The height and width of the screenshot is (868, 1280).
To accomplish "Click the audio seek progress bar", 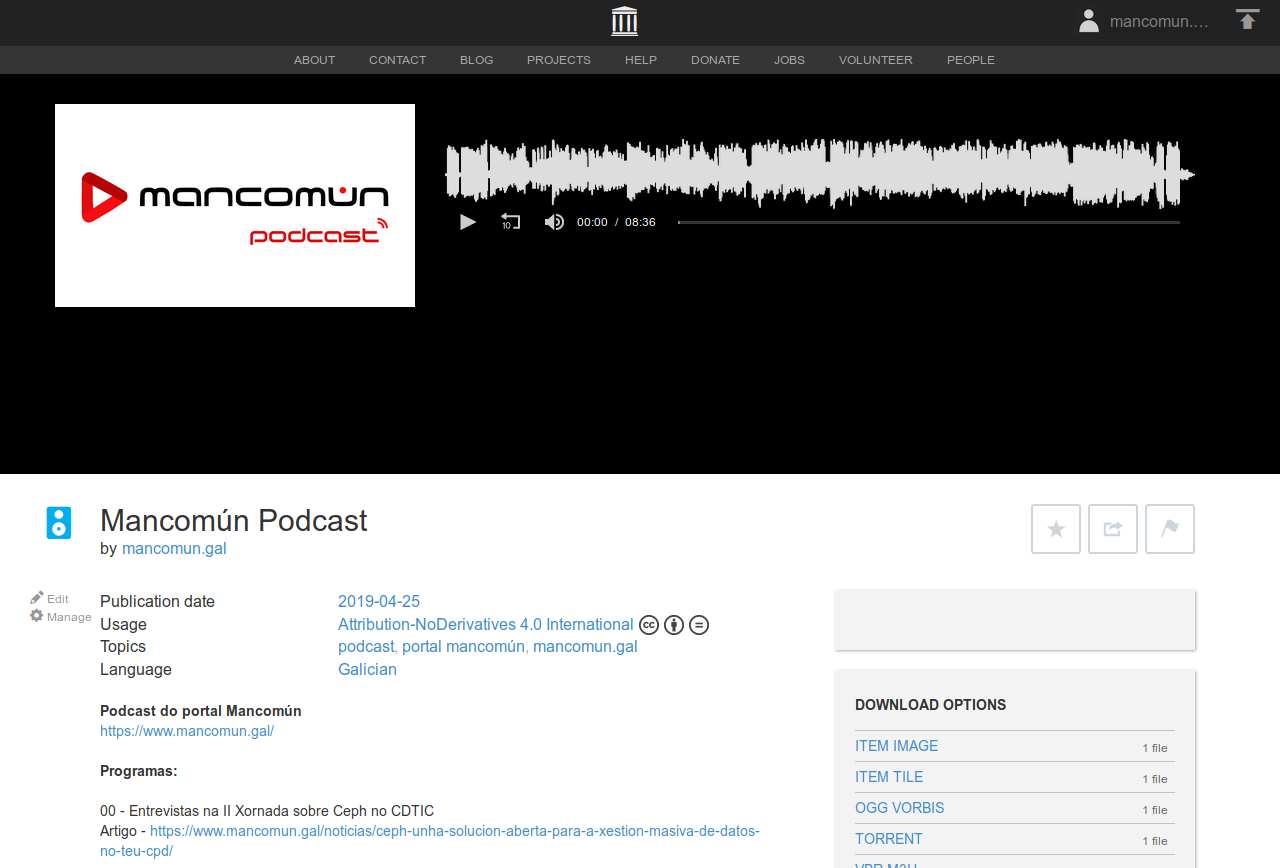I will tap(928, 222).
